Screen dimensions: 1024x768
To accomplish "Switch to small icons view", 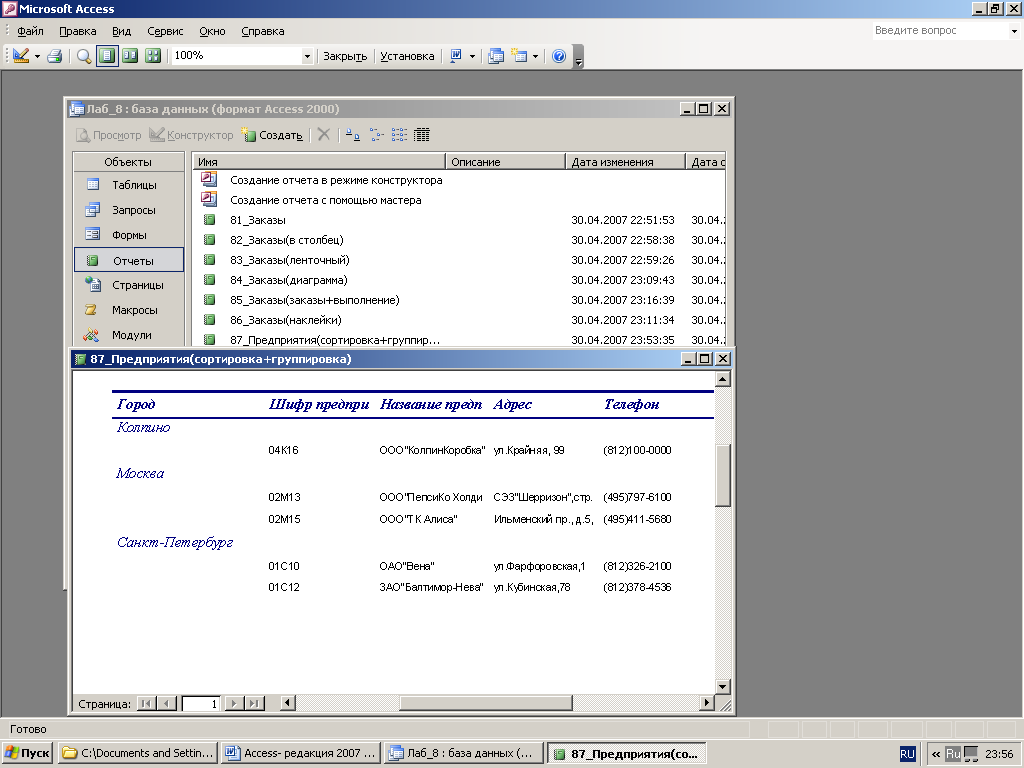I will click(376, 135).
